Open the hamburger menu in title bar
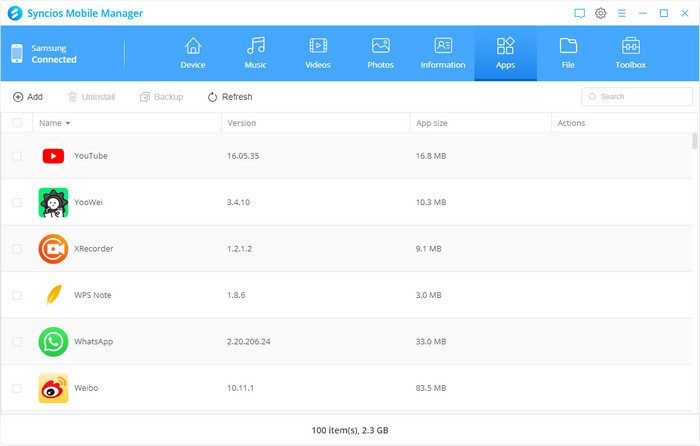The height and width of the screenshot is (446, 700). pos(621,13)
